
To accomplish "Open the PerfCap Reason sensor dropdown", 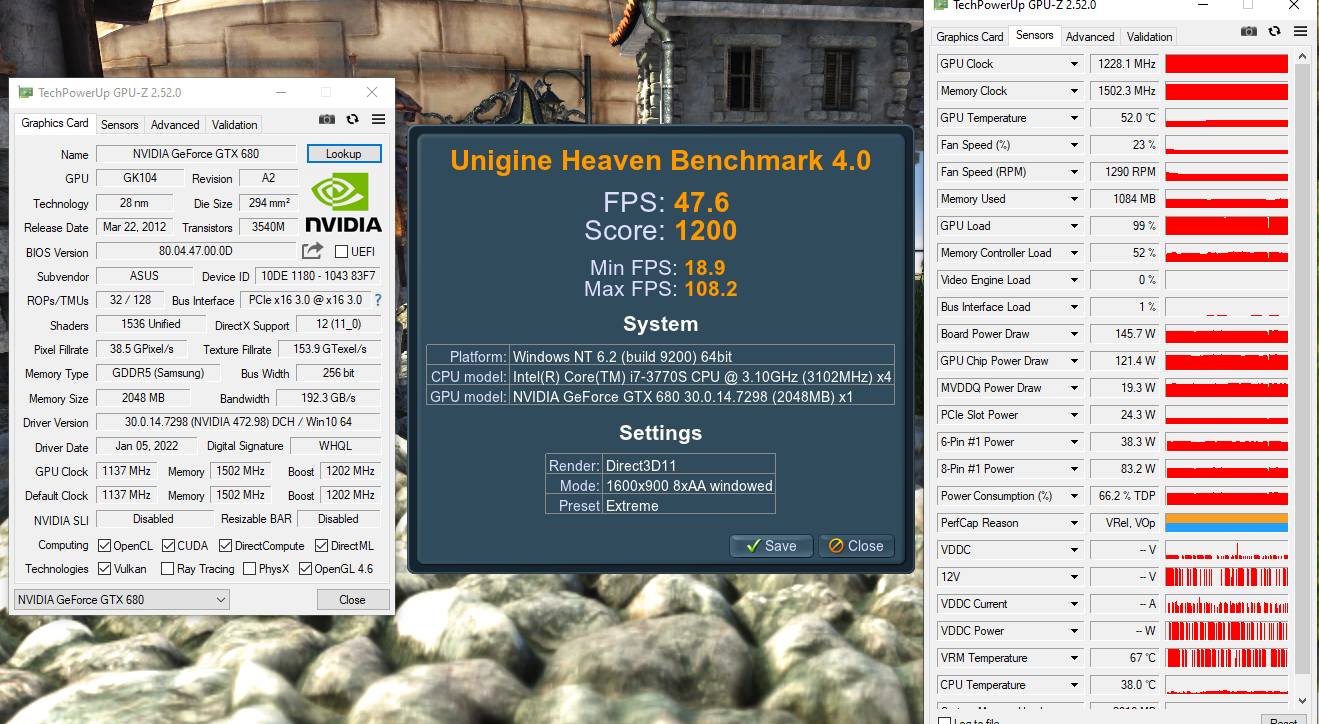I will (x=1075, y=523).
